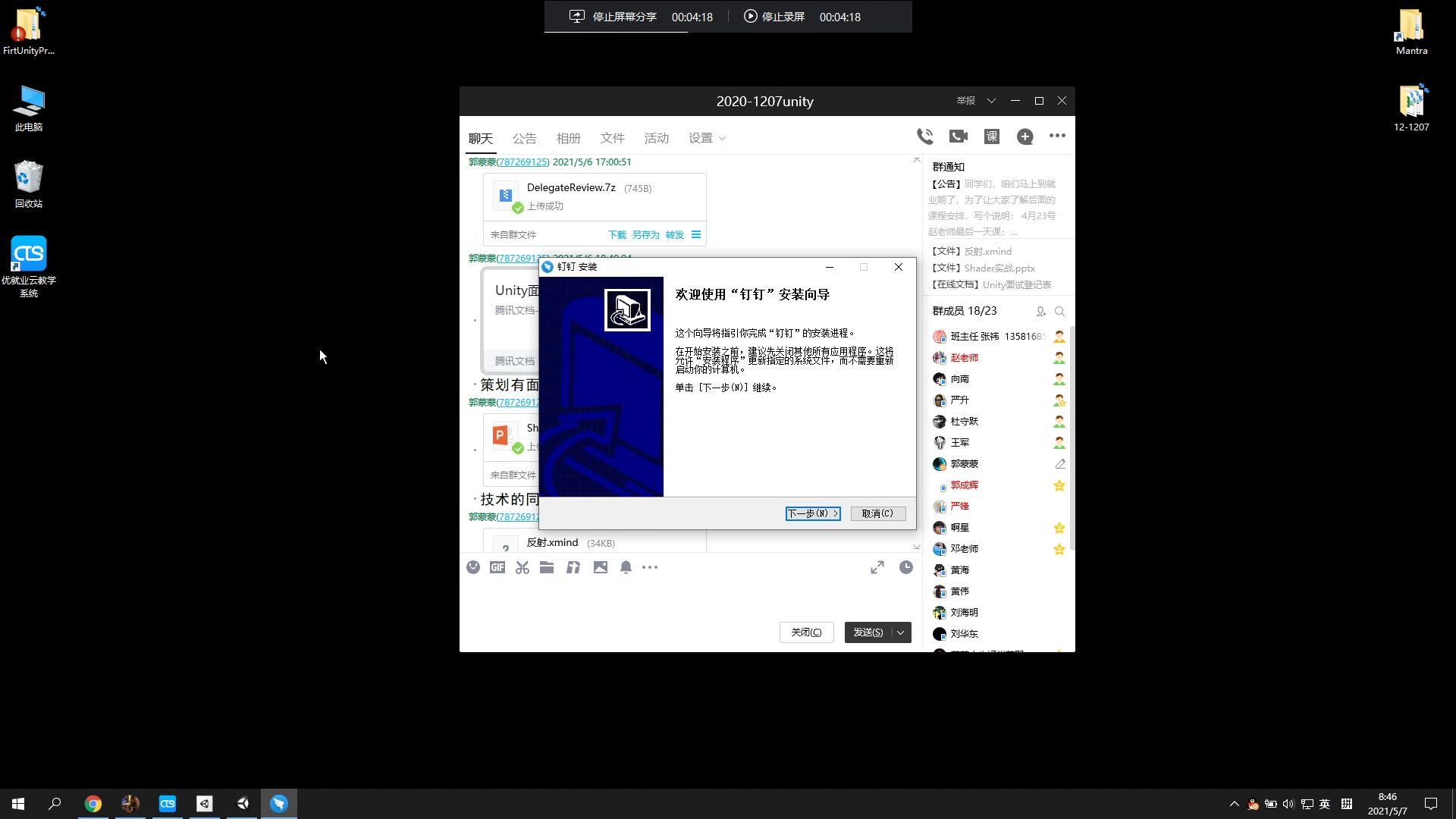Open the chevron menu in the chat title bar
The image size is (1456, 819).
click(991, 101)
